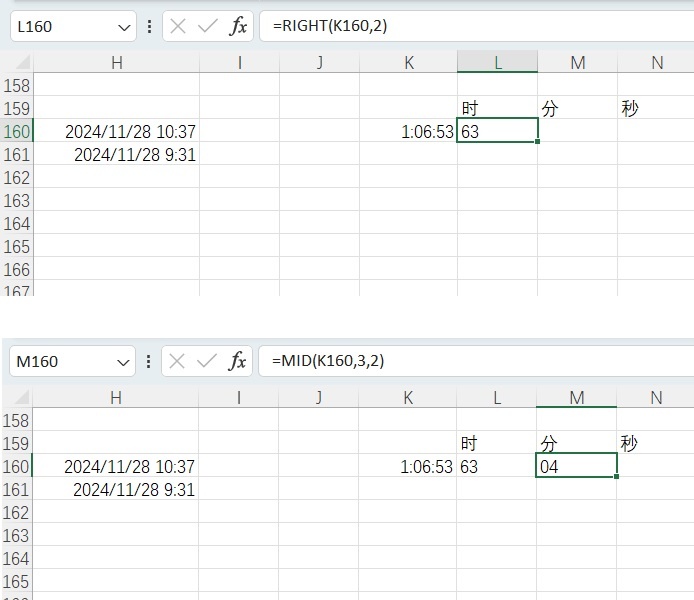Click cell '2024/11/28 10:37' in lower sheet
Image resolution: width=694 pixels, height=600 pixels.
pos(116,466)
